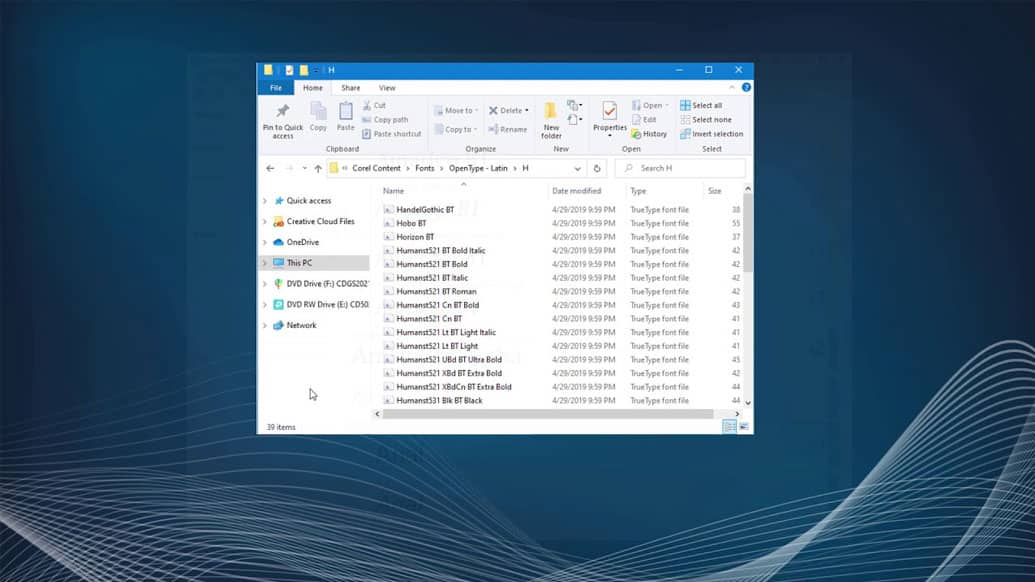The height and width of the screenshot is (582, 1035).
Task: Switch to details view in status bar
Action: click(x=730, y=427)
